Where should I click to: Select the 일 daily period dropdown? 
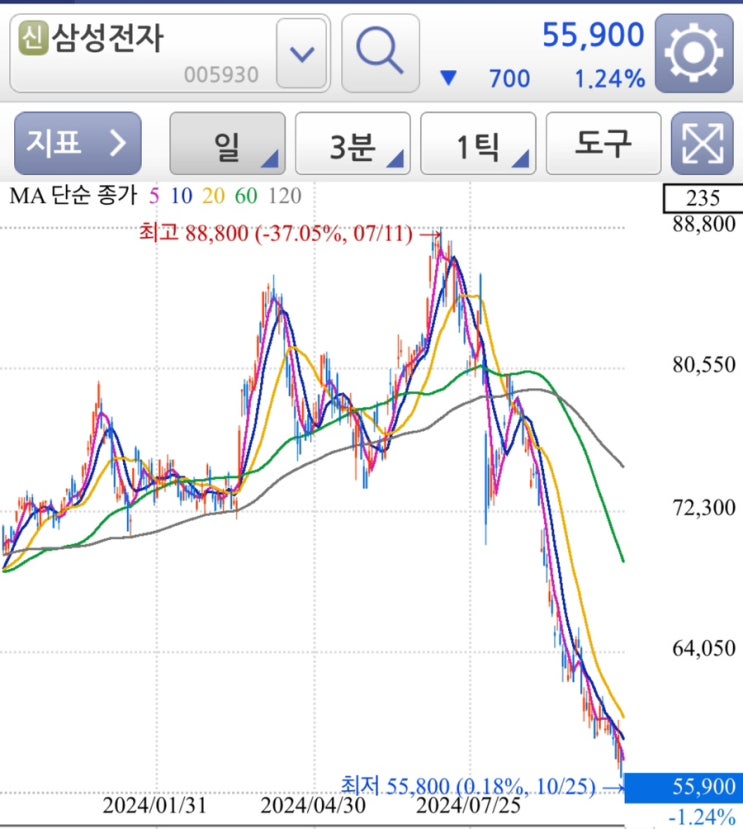pos(227,143)
